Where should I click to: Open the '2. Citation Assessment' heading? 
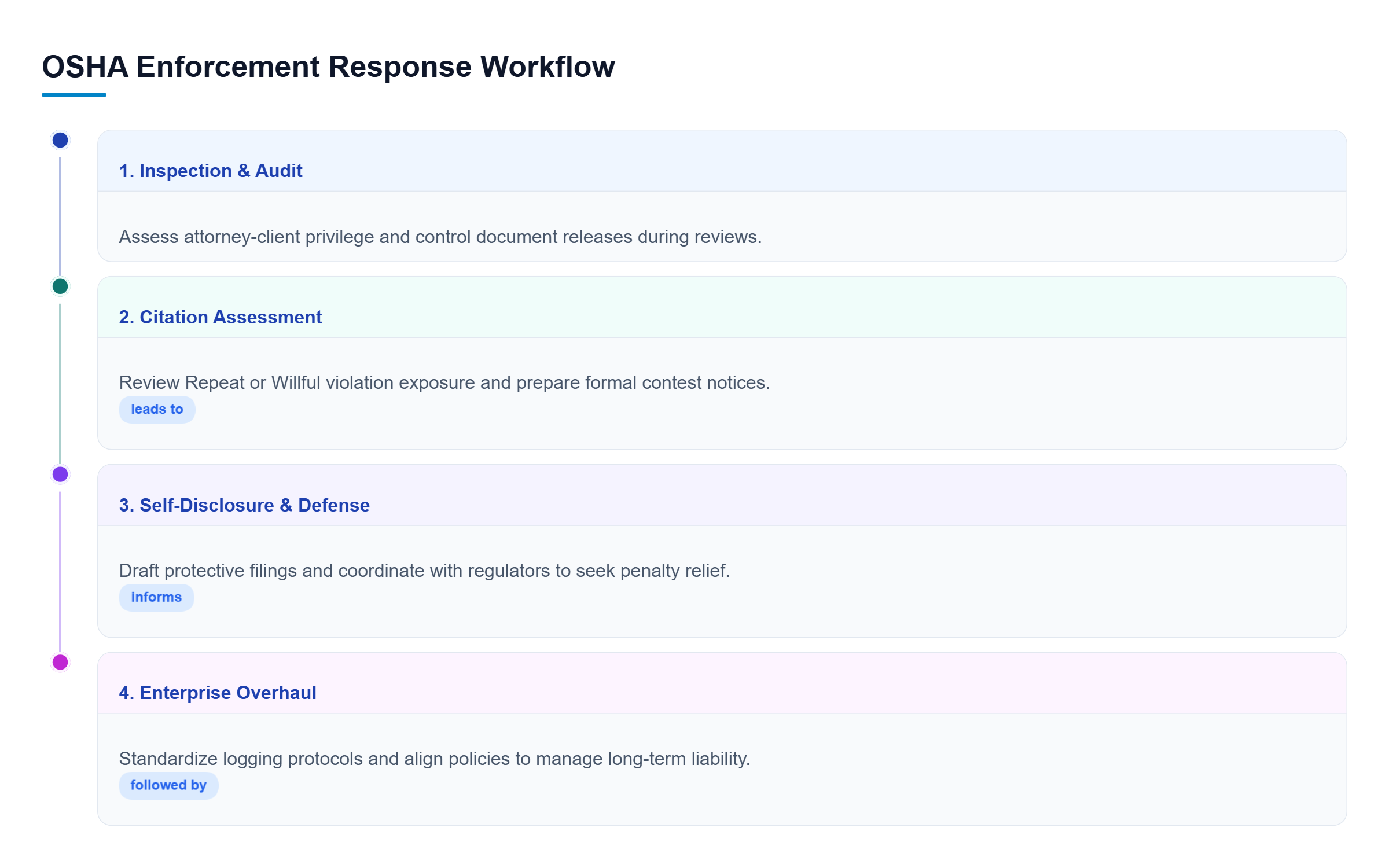pyautogui.click(x=221, y=317)
